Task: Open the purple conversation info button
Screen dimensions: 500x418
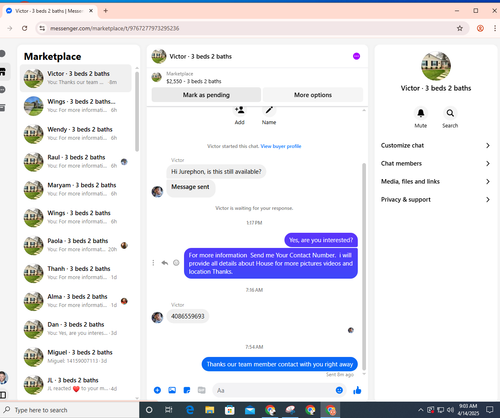Action: tap(356, 56)
